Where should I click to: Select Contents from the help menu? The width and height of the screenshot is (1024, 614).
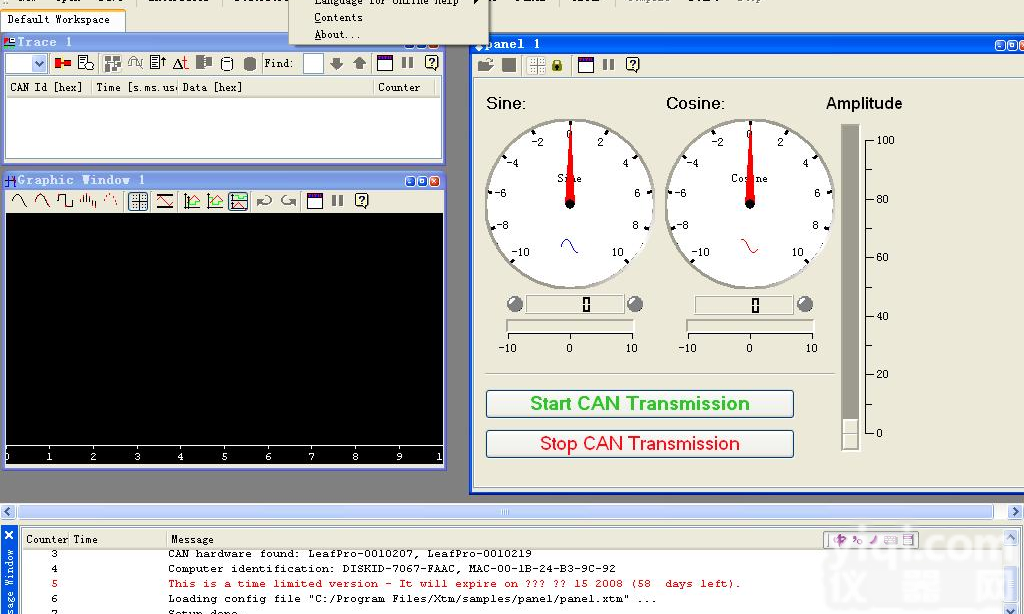[x=338, y=18]
